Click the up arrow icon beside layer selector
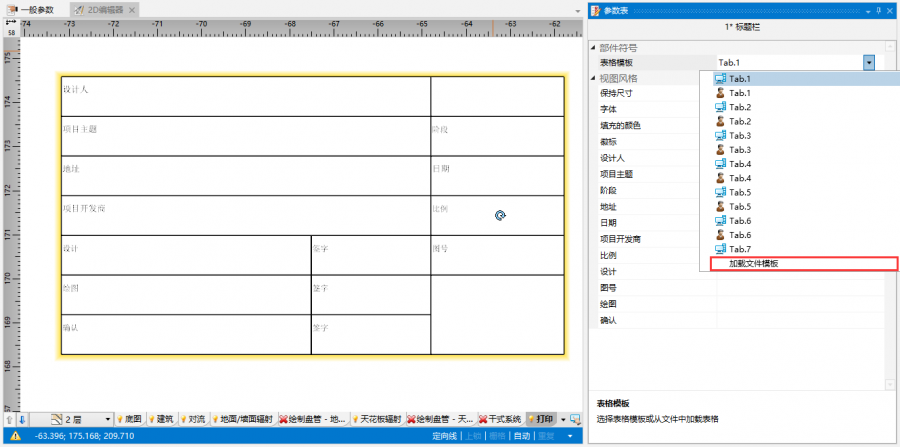Image resolution: width=900 pixels, height=447 pixels. (10, 419)
